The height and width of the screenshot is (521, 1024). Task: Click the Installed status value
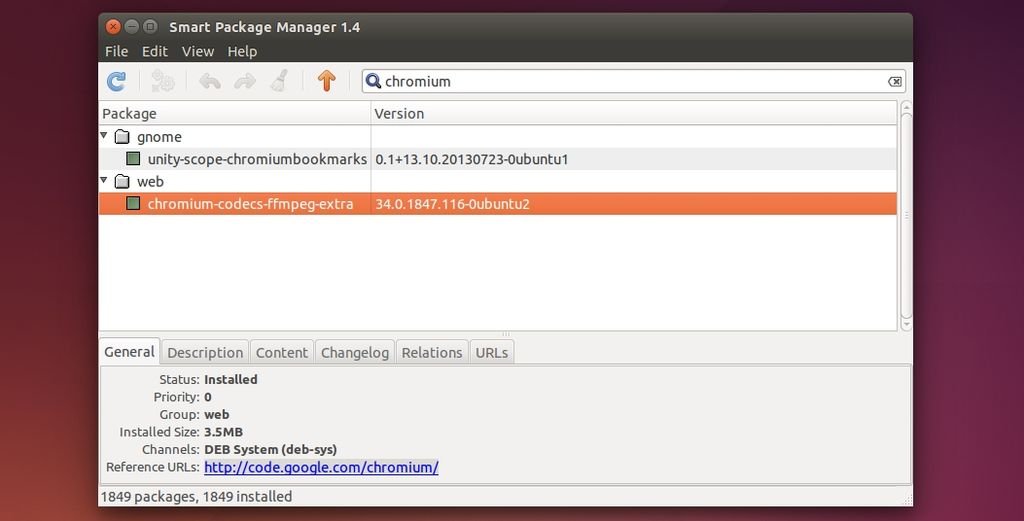click(x=231, y=379)
